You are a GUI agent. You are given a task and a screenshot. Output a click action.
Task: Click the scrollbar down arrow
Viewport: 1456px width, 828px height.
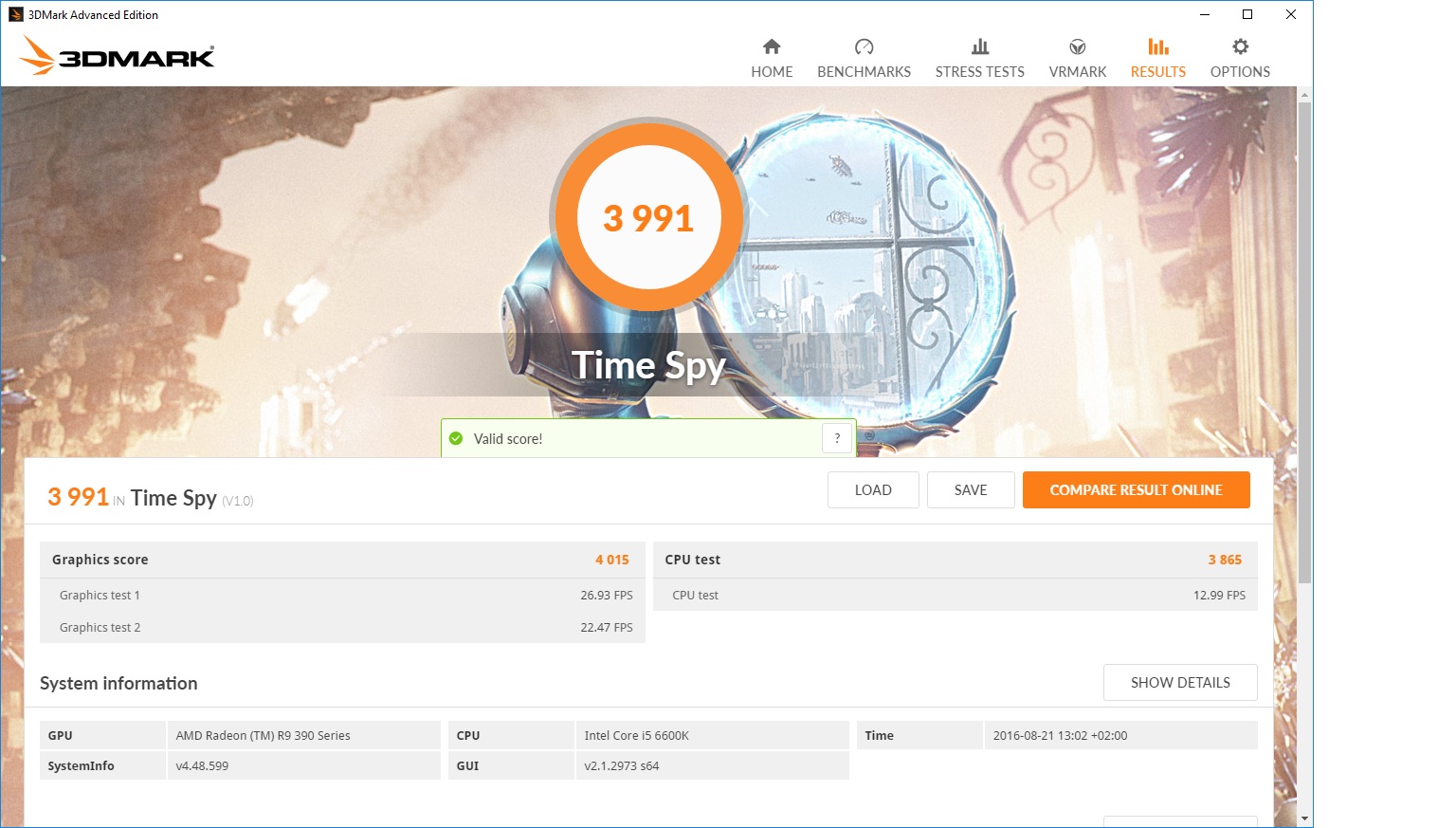1305,819
